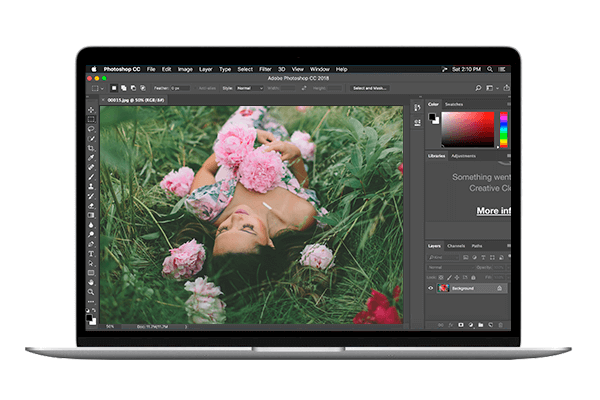The width and height of the screenshot is (600, 400).
Task: Close the 00015.jpg document tab
Action: point(103,100)
